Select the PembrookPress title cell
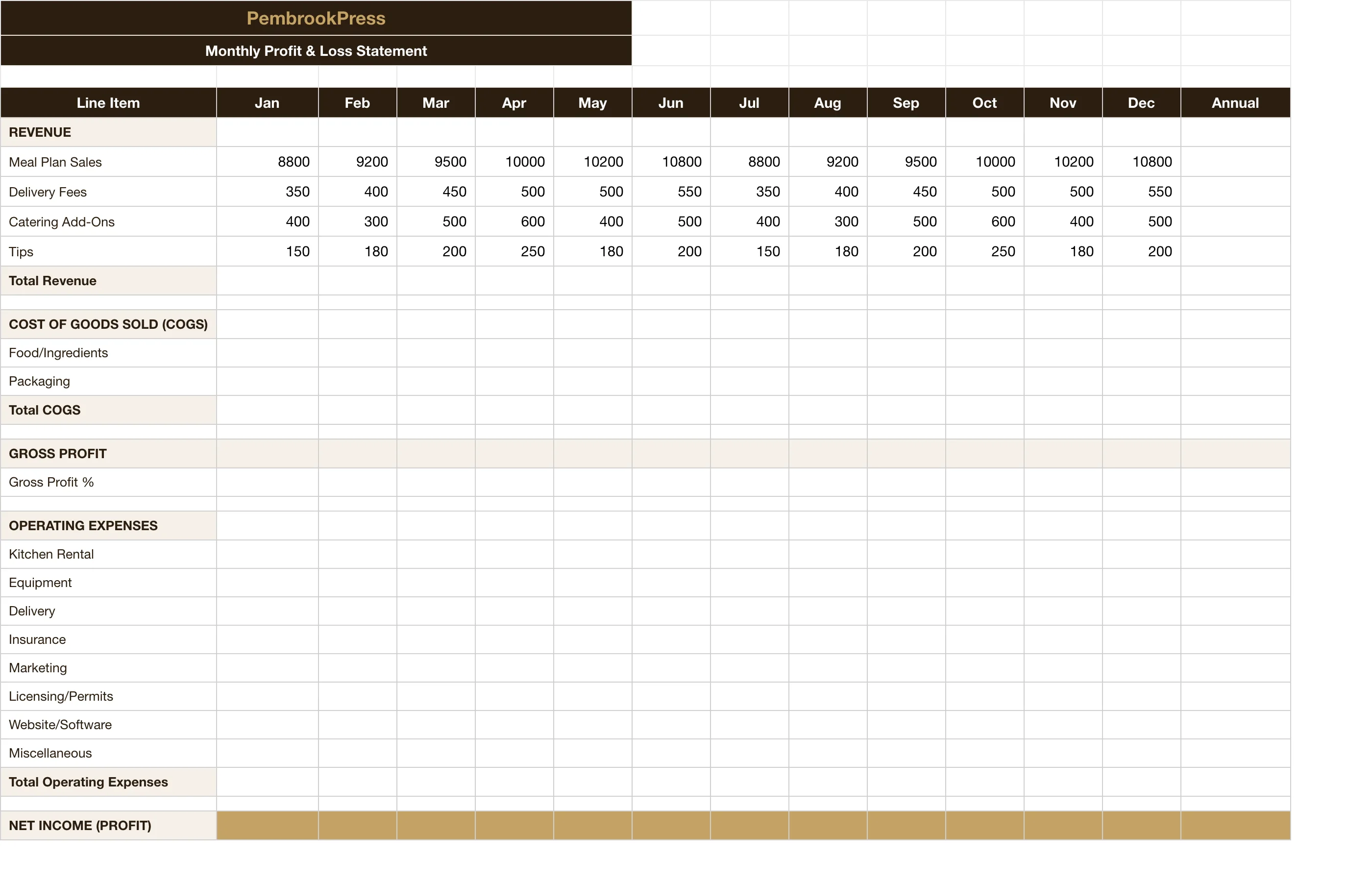Image resolution: width=1372 pixels, height=882 pixels. (316, 18)
